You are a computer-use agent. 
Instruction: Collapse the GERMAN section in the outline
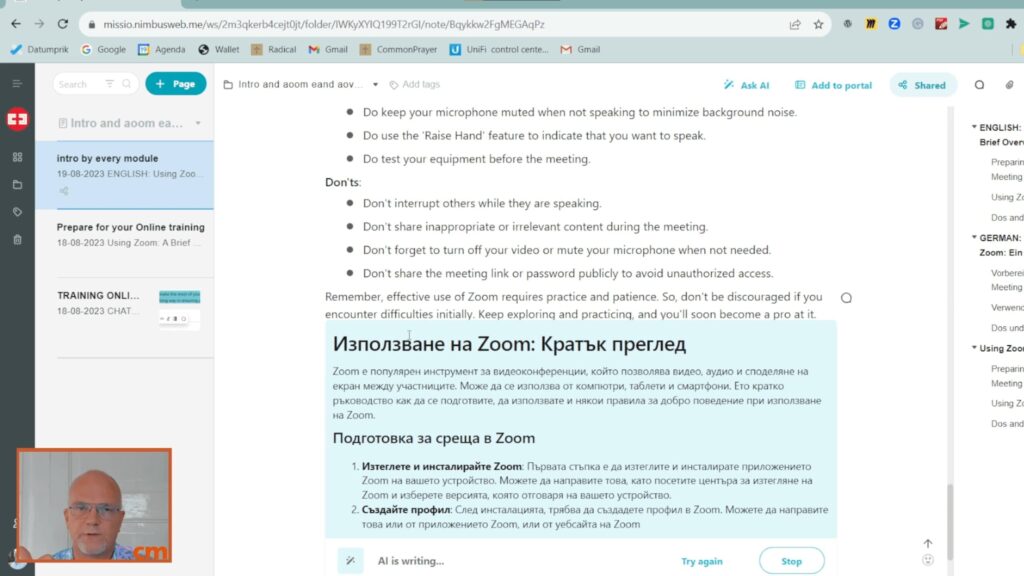pyautogui.click(x=974, y=237)
